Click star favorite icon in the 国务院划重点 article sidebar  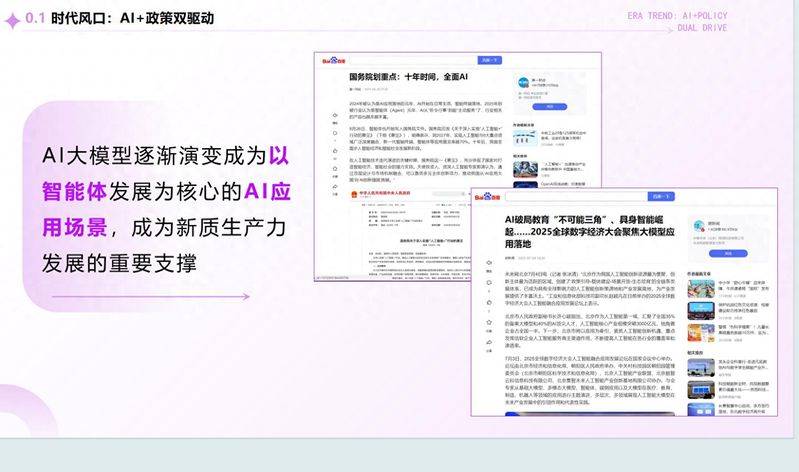(335, 169)
